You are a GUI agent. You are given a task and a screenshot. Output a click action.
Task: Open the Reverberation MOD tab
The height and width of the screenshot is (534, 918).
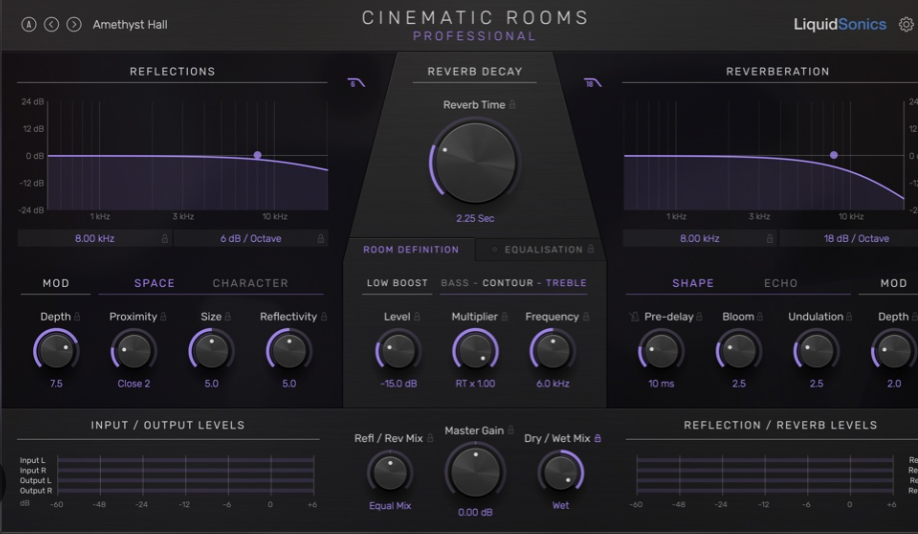tap(894, 283)
